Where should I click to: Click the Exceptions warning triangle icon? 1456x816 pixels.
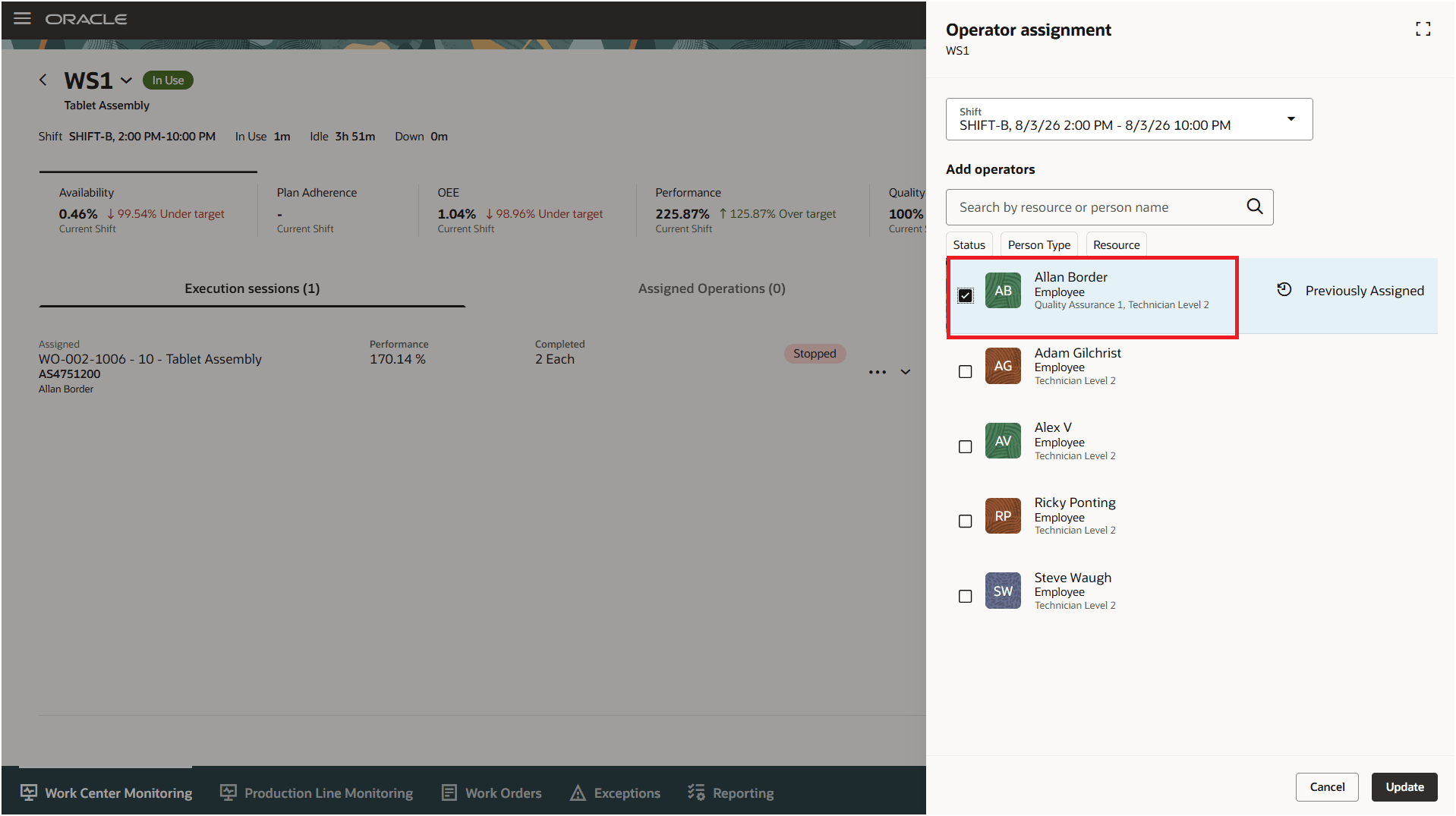point(578,792)
